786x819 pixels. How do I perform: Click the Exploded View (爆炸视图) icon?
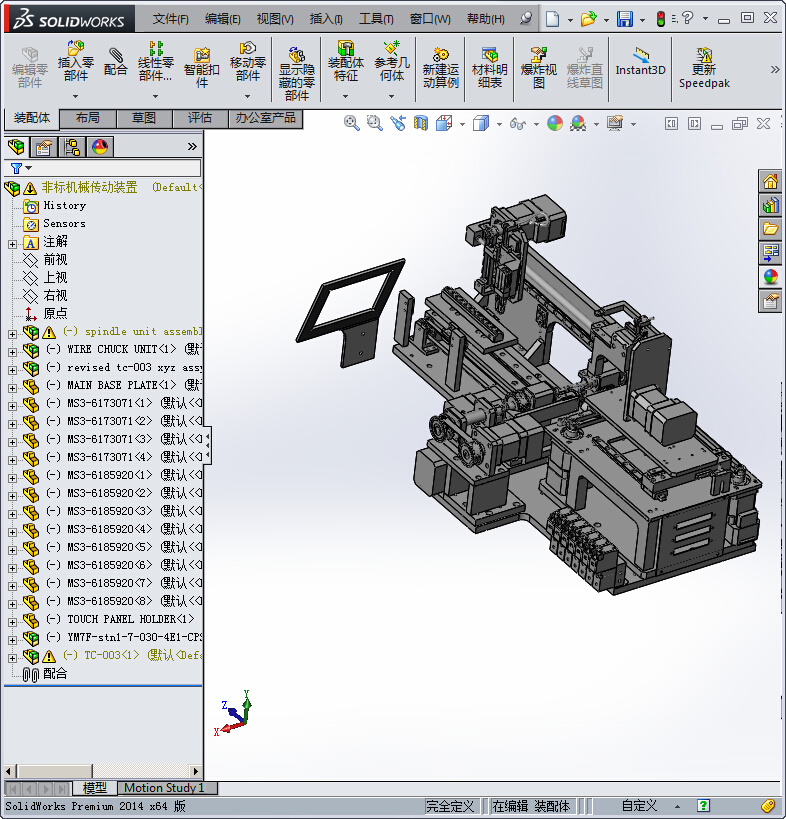pyautogui.click(x=539, y=62)
